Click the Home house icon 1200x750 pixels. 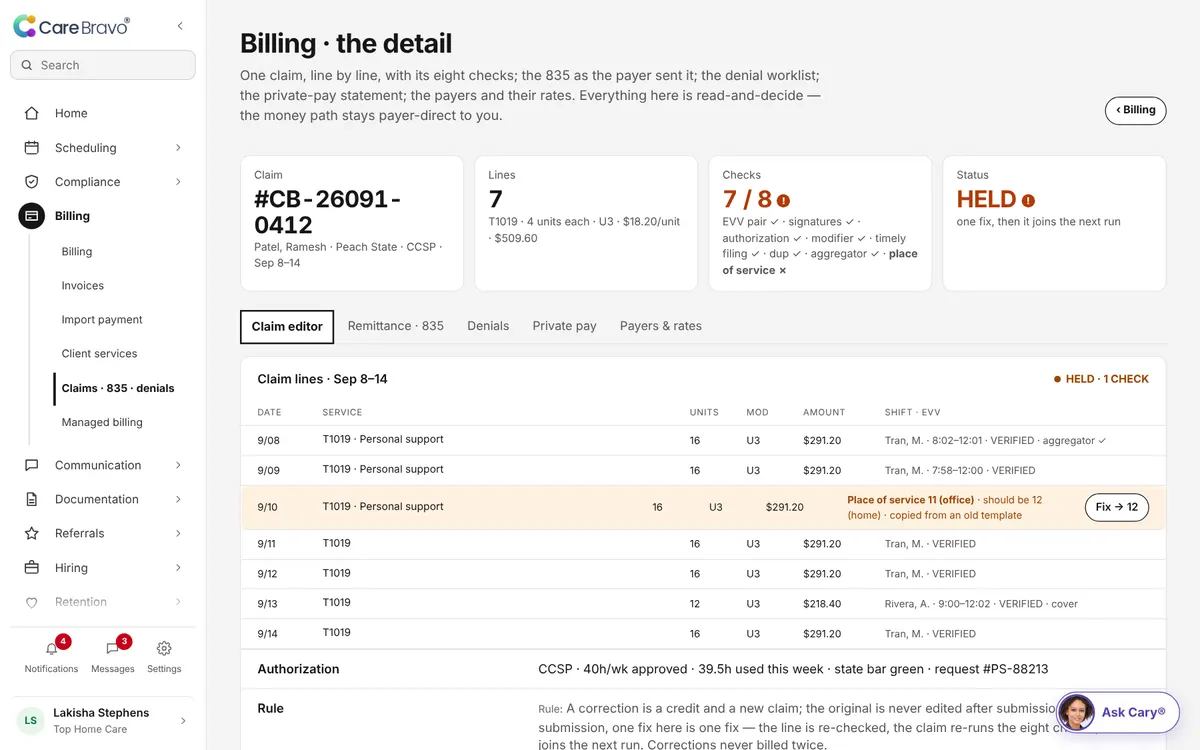coord(32,113)
